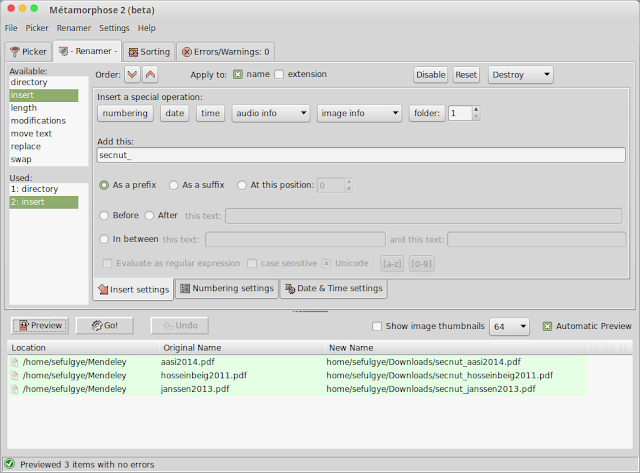Select the janssen2013.pdf original name
Viewport: 640px width, 473px height.
(x=195, y=389)
